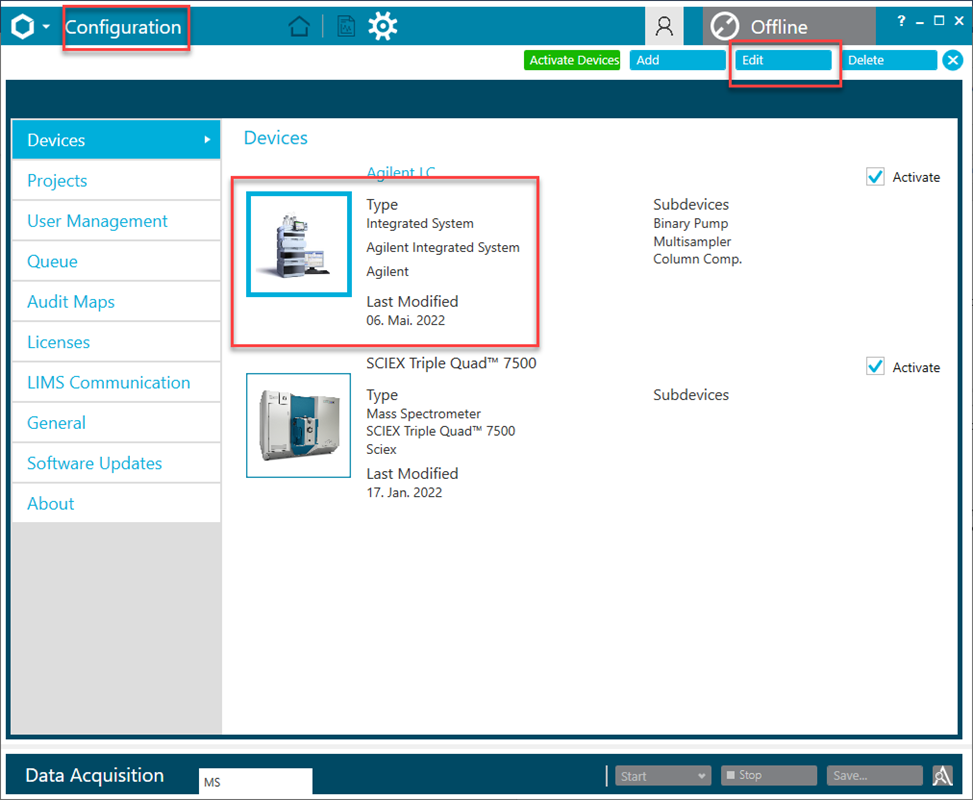
Task: Expand the dropdown arrow beside the logo
Action: click(46, 27)
